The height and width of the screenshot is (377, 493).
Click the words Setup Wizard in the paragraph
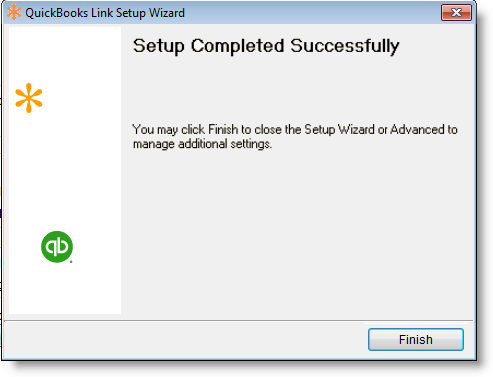339,129
